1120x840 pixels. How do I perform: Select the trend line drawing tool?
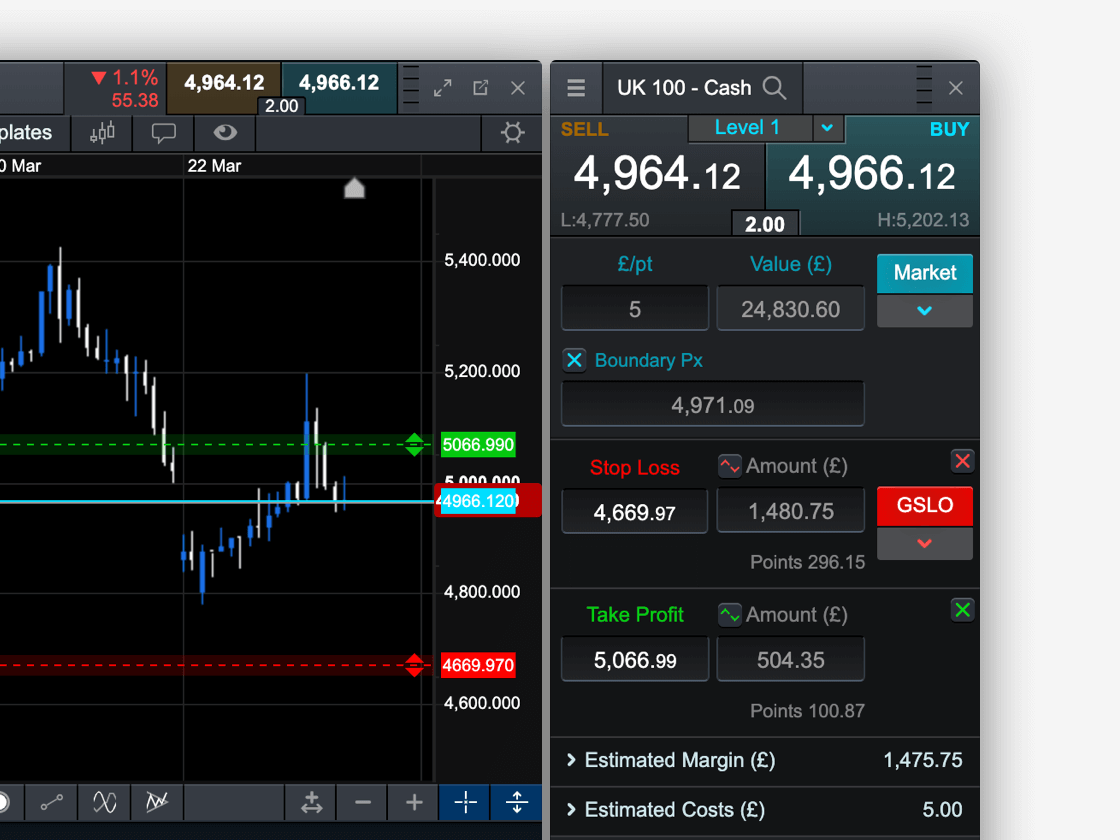[x=51, y=803]
